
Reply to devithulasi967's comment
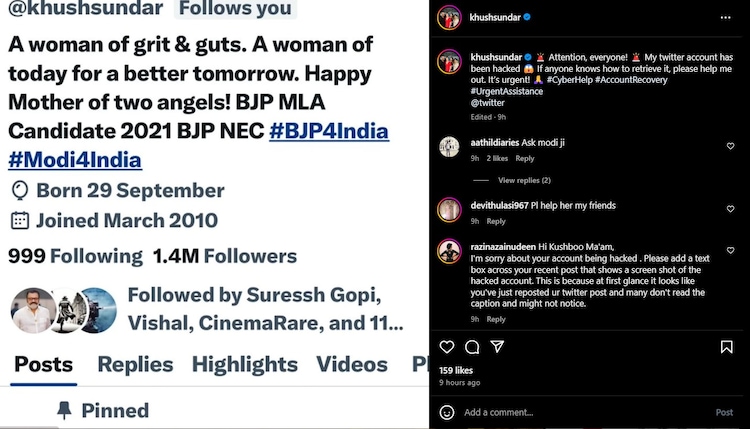(496, 221)
